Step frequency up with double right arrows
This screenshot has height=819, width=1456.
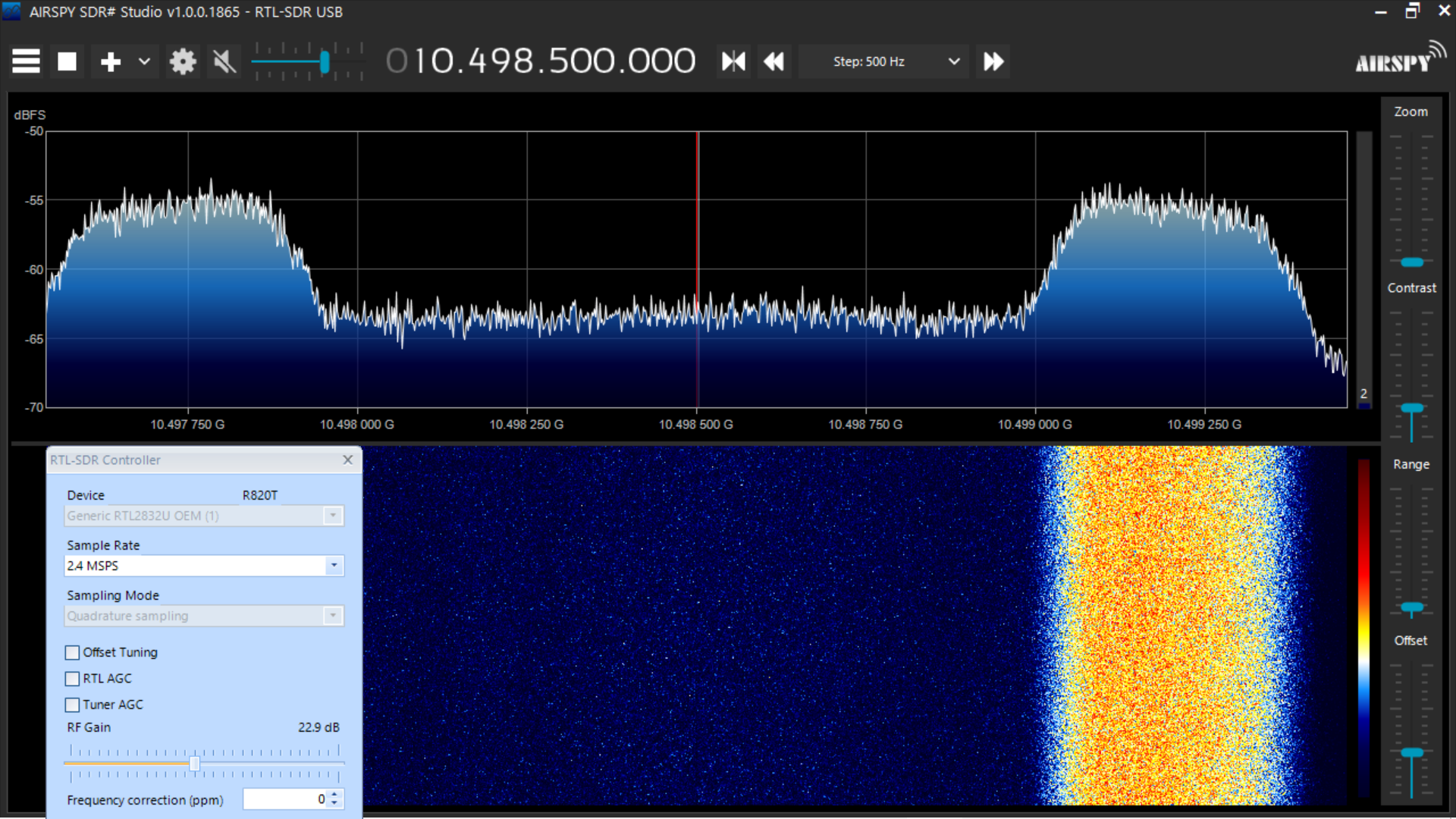[x=993, y=61]
